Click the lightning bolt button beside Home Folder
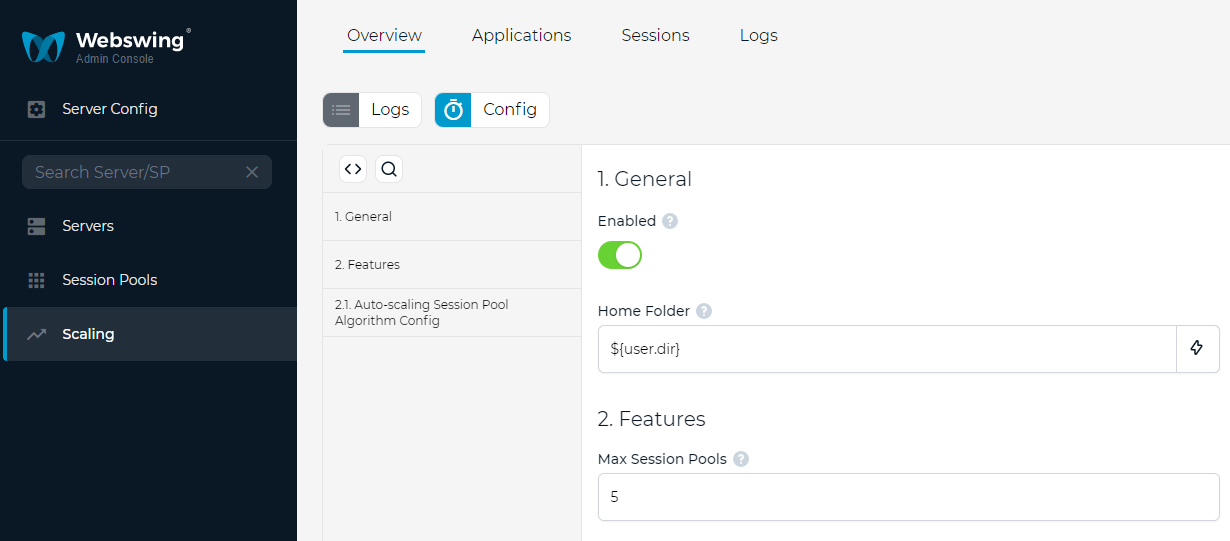The image size is (1230, 541). point(1197,349)
